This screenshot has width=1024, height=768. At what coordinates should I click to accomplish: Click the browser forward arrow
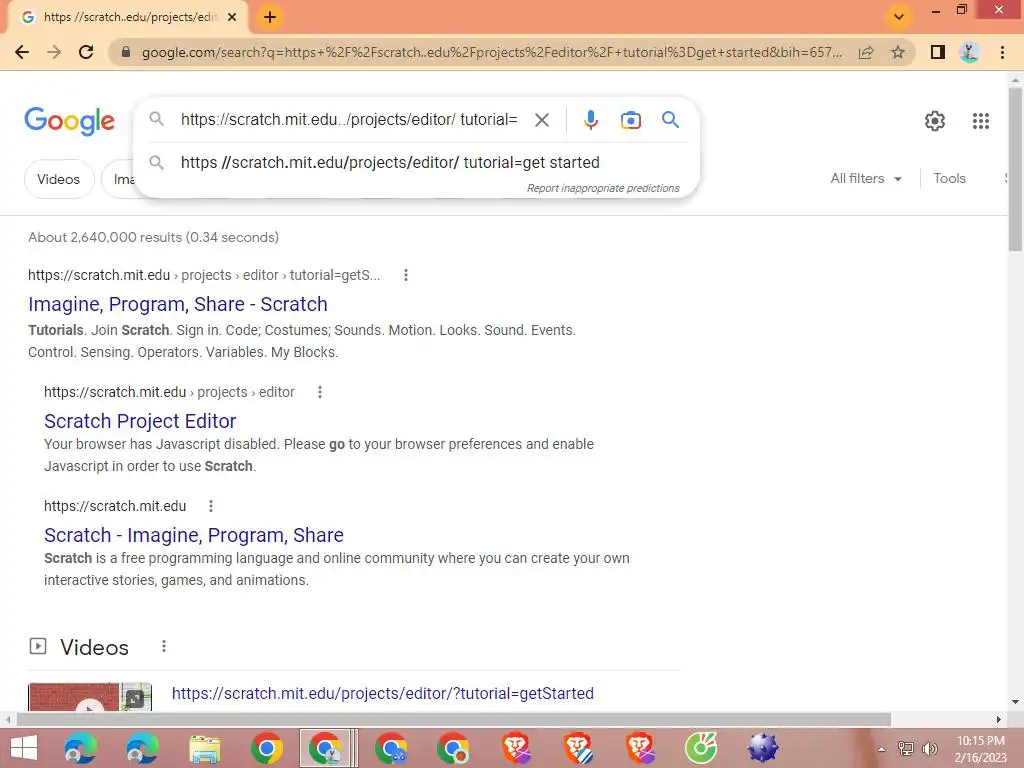click(54, 52)
